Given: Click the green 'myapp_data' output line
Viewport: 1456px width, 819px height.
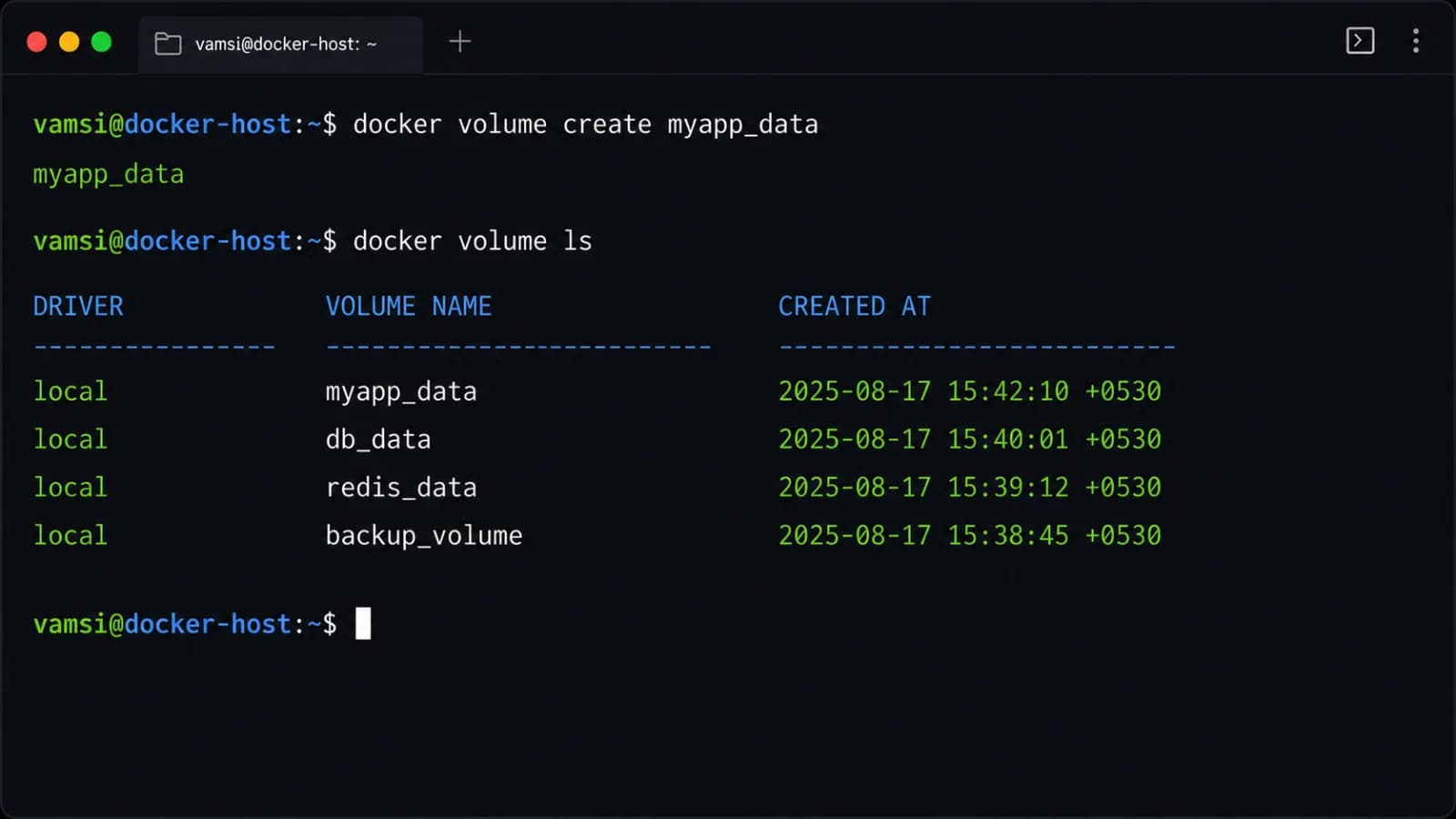Looking at the screenshot, I should click(x=108, y=174).
